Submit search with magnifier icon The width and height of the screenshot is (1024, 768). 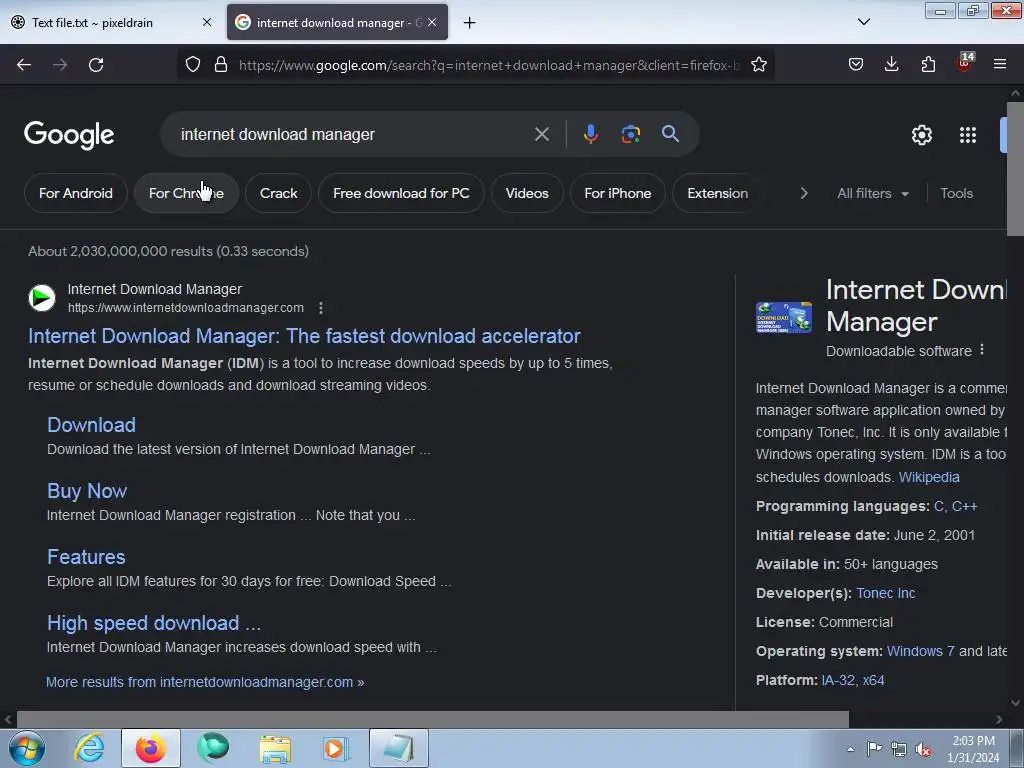pyautogui.click(x=670, y=134)
